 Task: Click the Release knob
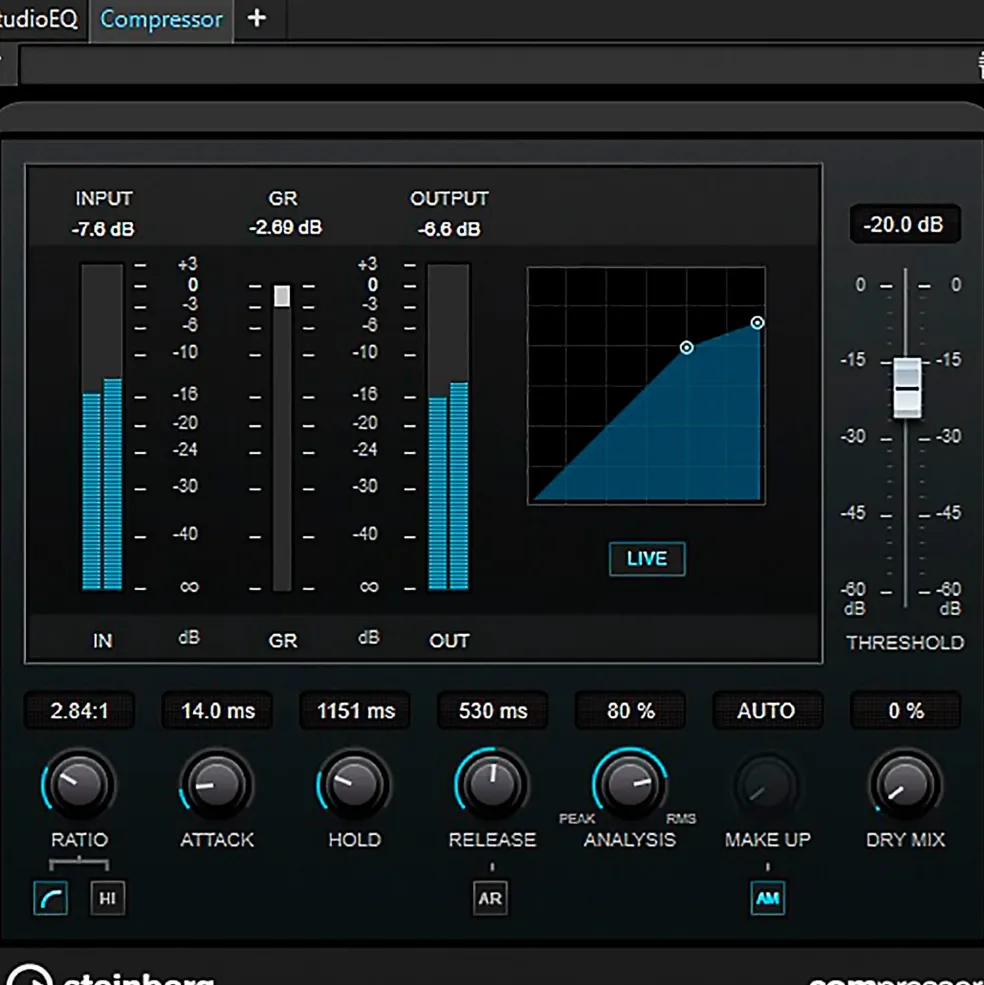click(x=492, y=785)
